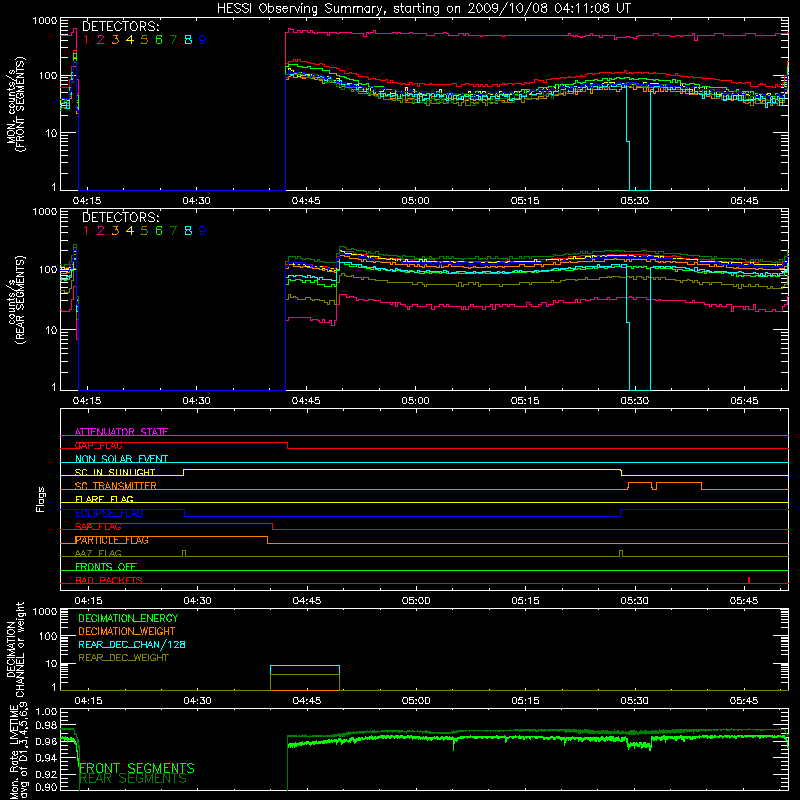
Task: Click the rear segments counts/s axis title
Action: tap(15, 300)
